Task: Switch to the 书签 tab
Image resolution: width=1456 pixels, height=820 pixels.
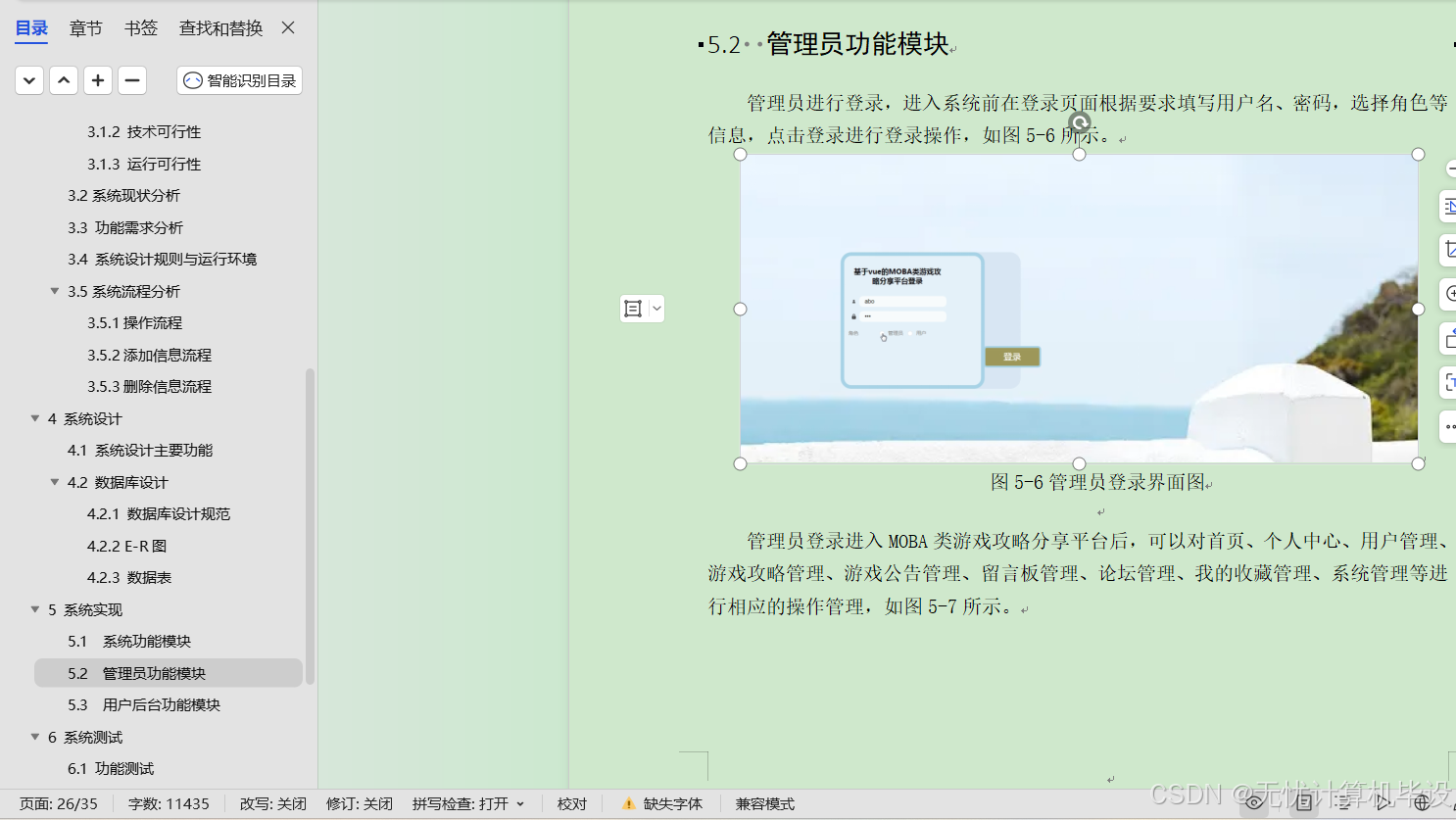Action: coord(140,28)
